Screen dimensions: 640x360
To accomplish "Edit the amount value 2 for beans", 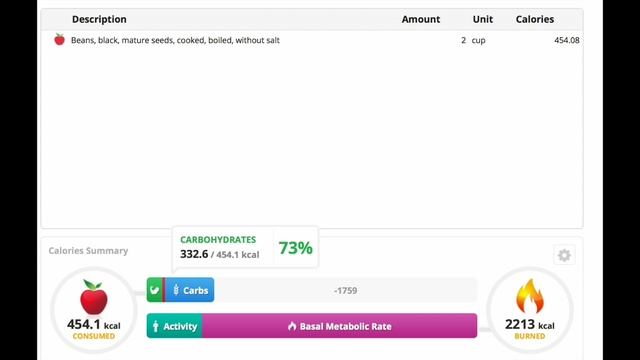I will 463,40.
